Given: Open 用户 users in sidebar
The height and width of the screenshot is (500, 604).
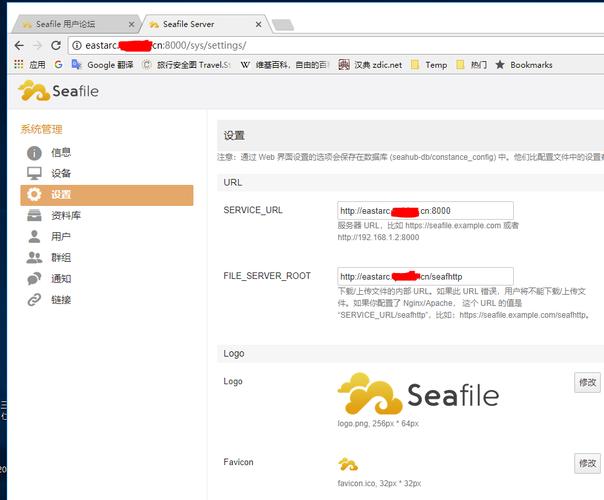Looking at the screenshot, I should tap(61, 237).
